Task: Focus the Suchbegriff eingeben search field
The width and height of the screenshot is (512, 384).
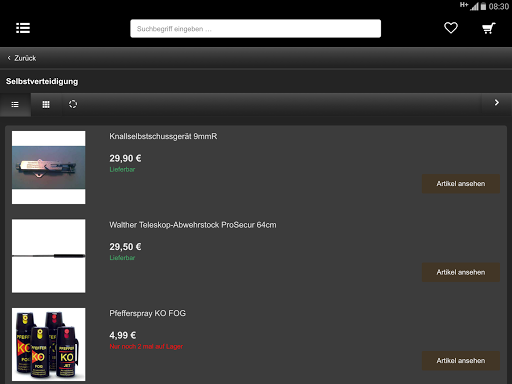Action: pos(255,29)
